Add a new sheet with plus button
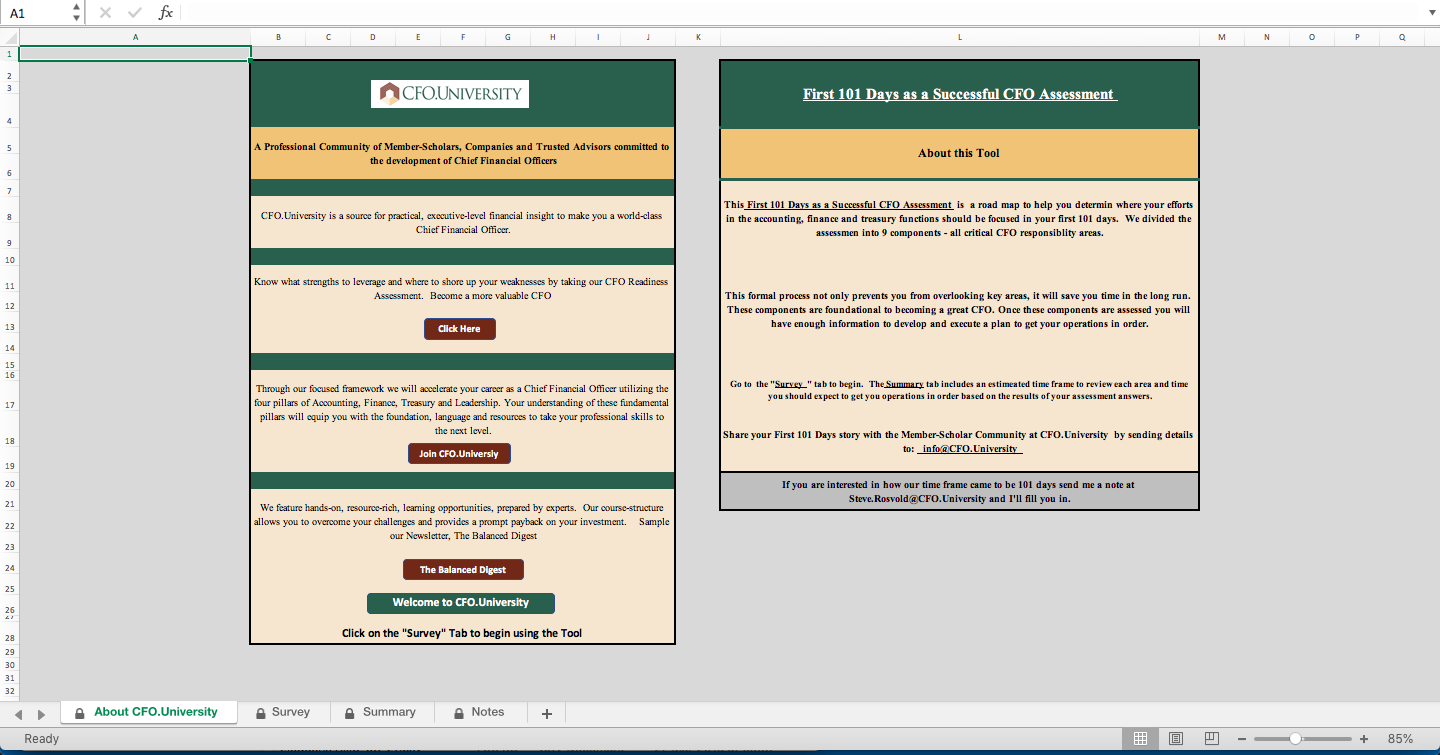This screenshot has height=755, width=1440. coord(547,713)
